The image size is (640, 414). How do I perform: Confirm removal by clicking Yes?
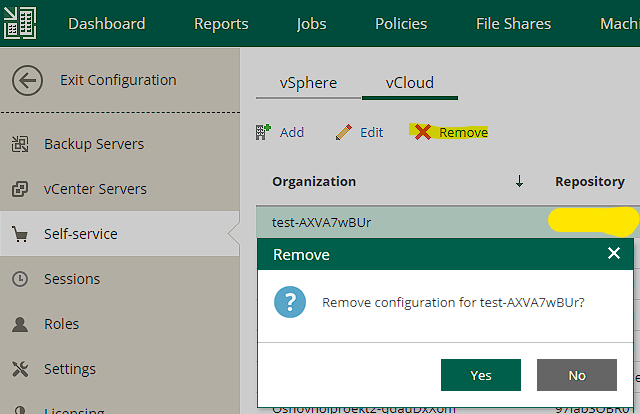coord(481,375)
